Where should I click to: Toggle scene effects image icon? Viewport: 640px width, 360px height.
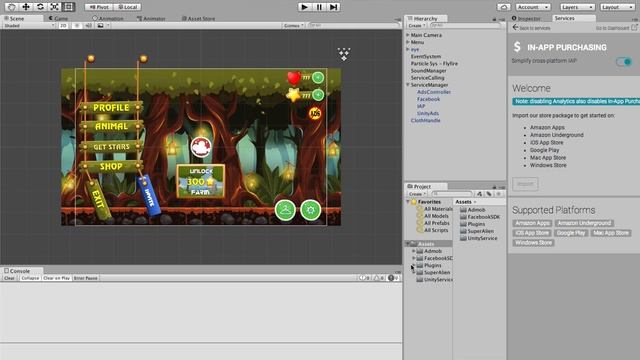[x=100, y=26]
